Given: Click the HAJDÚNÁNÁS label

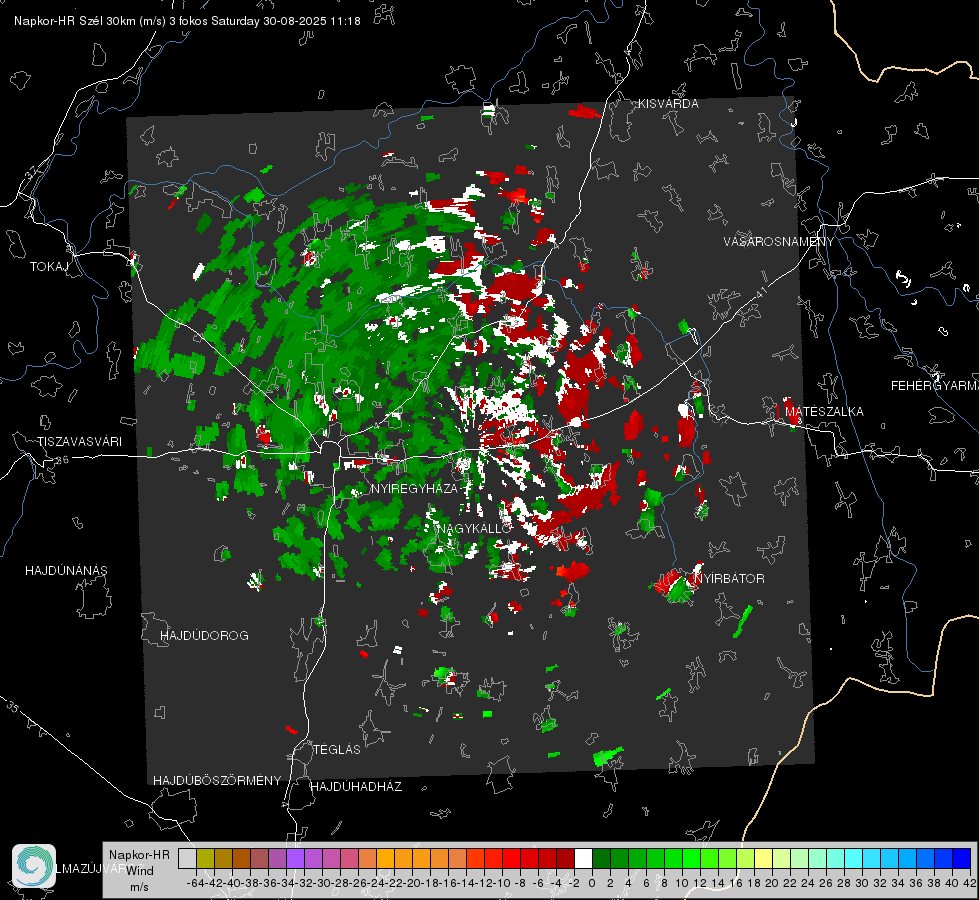Looking at the screenshot, I should (66, 571).
